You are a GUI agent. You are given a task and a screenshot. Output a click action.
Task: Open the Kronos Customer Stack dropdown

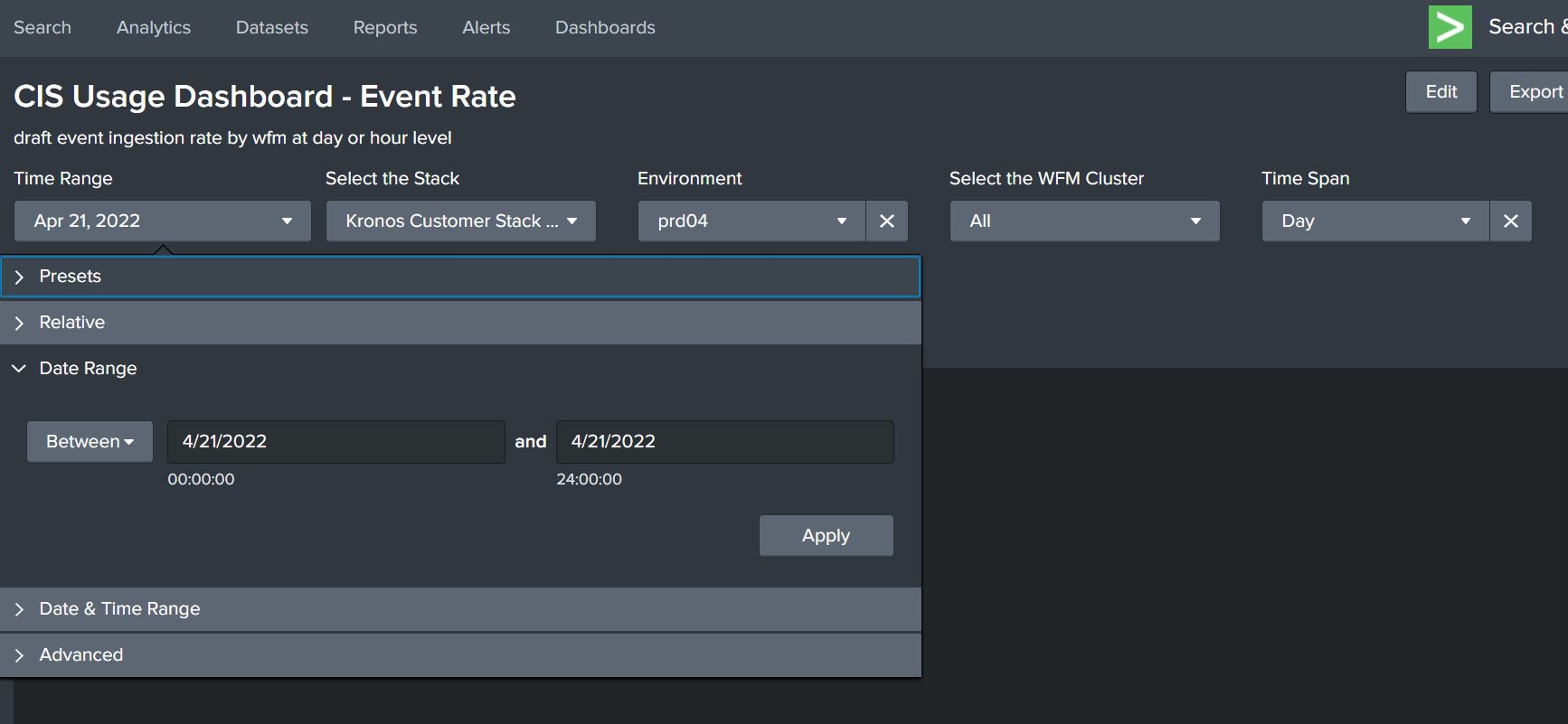(461, 221)
